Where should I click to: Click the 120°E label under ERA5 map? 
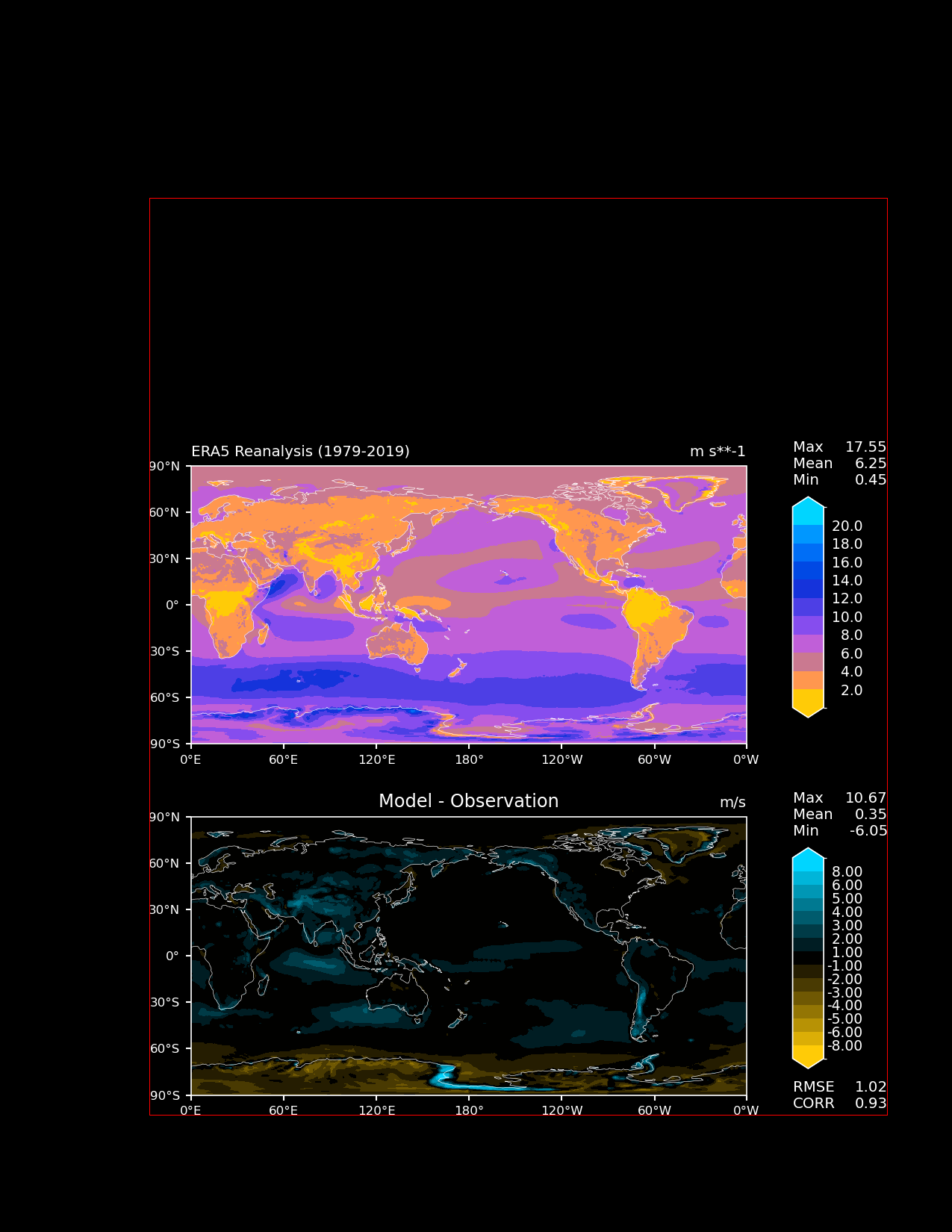point(376,760)
